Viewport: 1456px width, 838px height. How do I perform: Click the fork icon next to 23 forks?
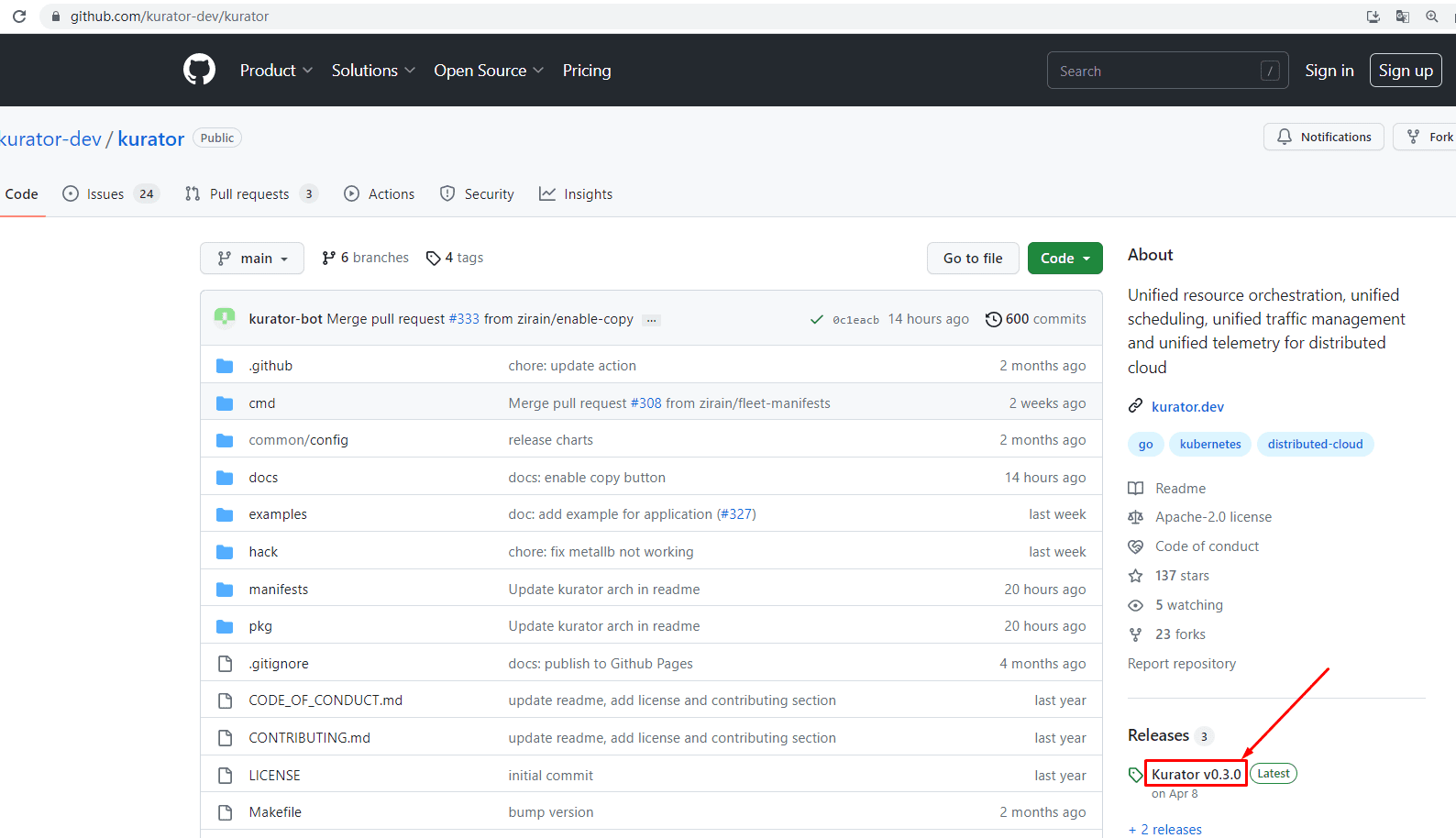pyautogui.click(x=1135, y=634)
